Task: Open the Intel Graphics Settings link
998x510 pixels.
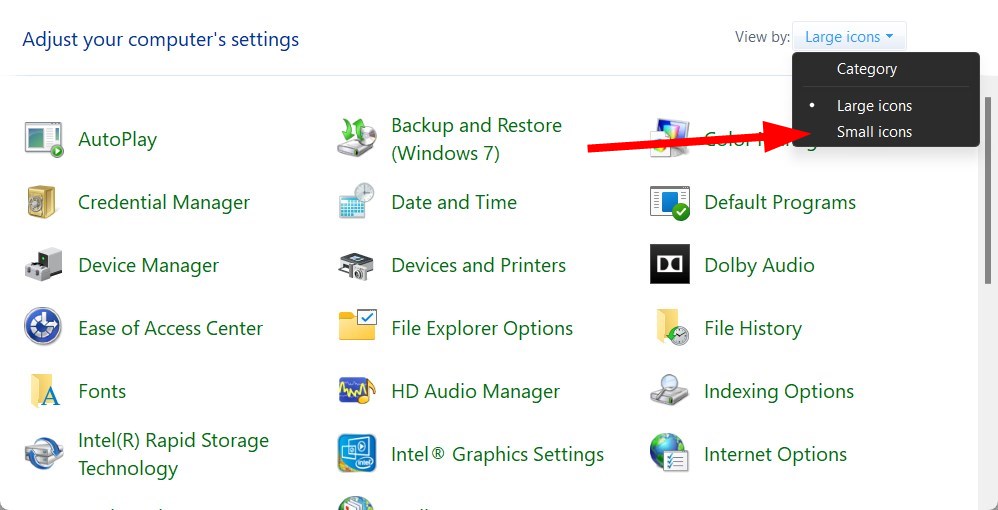Action: 497,454
